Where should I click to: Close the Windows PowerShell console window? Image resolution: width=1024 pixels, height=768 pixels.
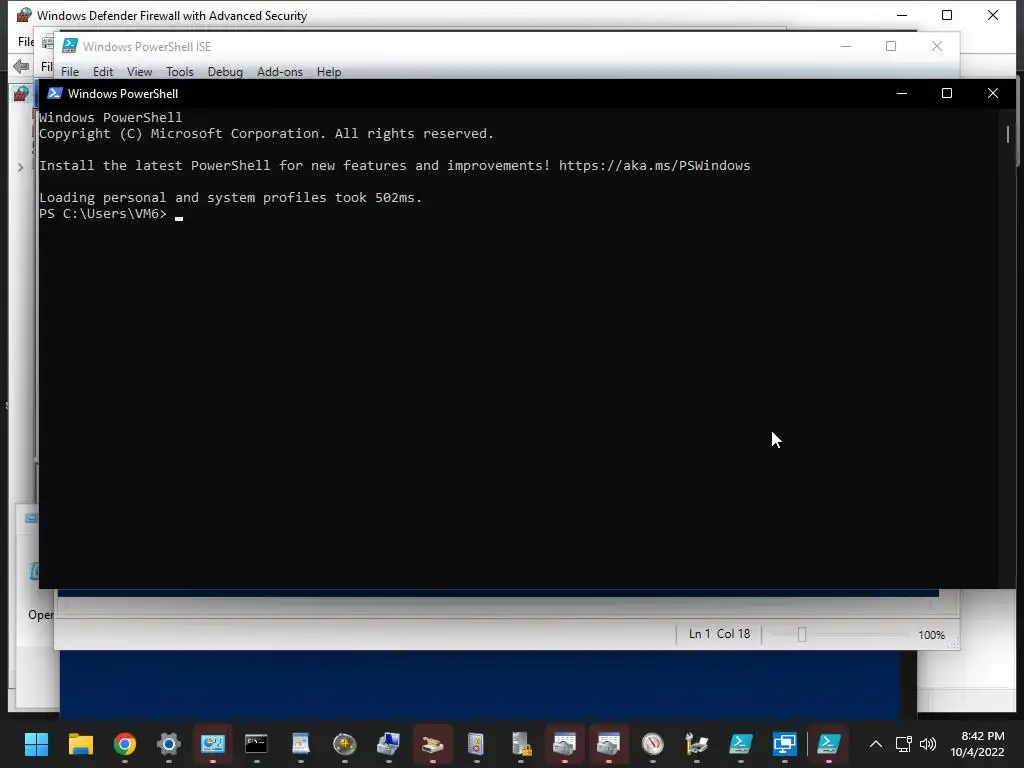tap(993, 93)
